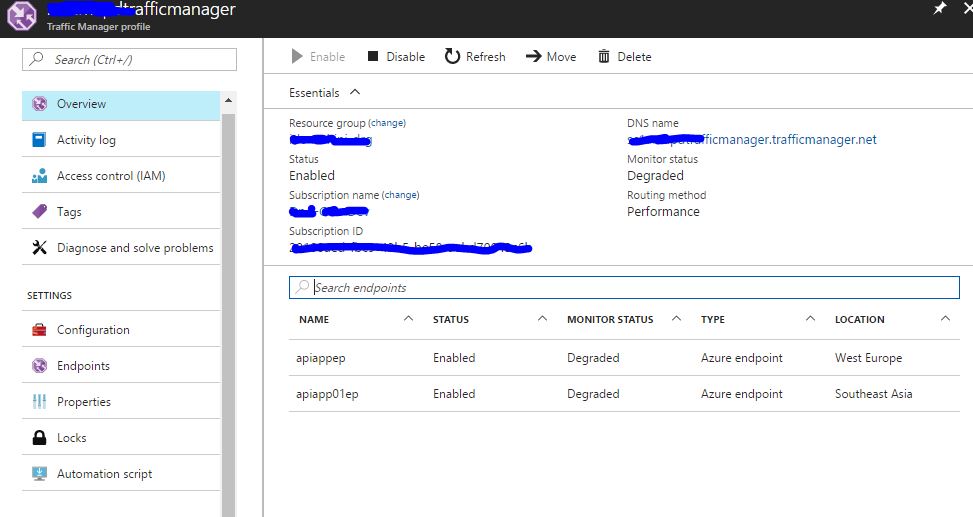Click the Refresh button label
Screen dimensions: 973x517
(x=485, y=56)
